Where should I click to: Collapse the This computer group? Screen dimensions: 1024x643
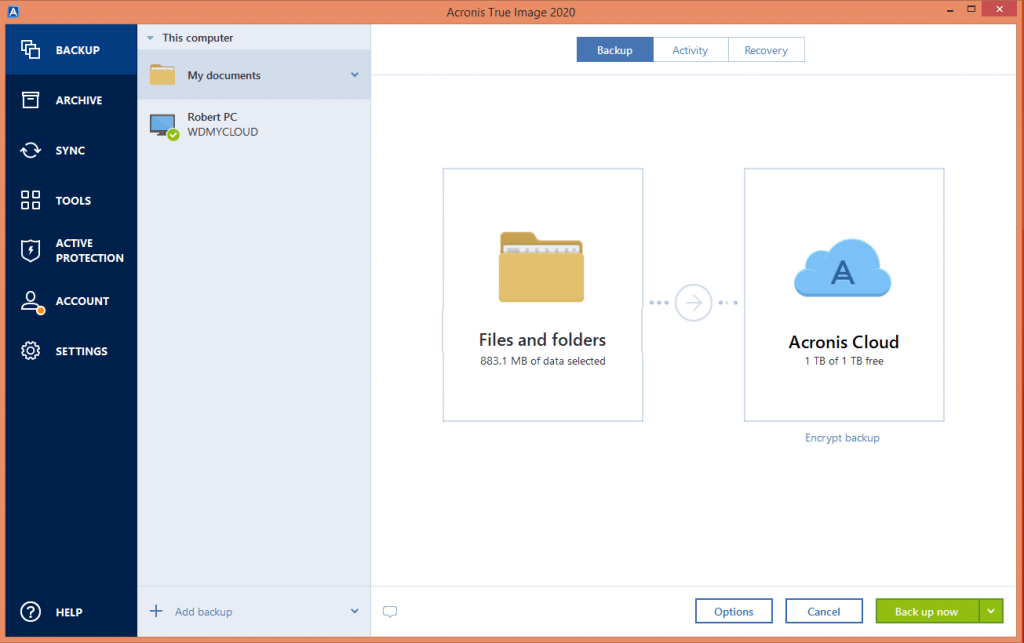click(x=150, y=38)
